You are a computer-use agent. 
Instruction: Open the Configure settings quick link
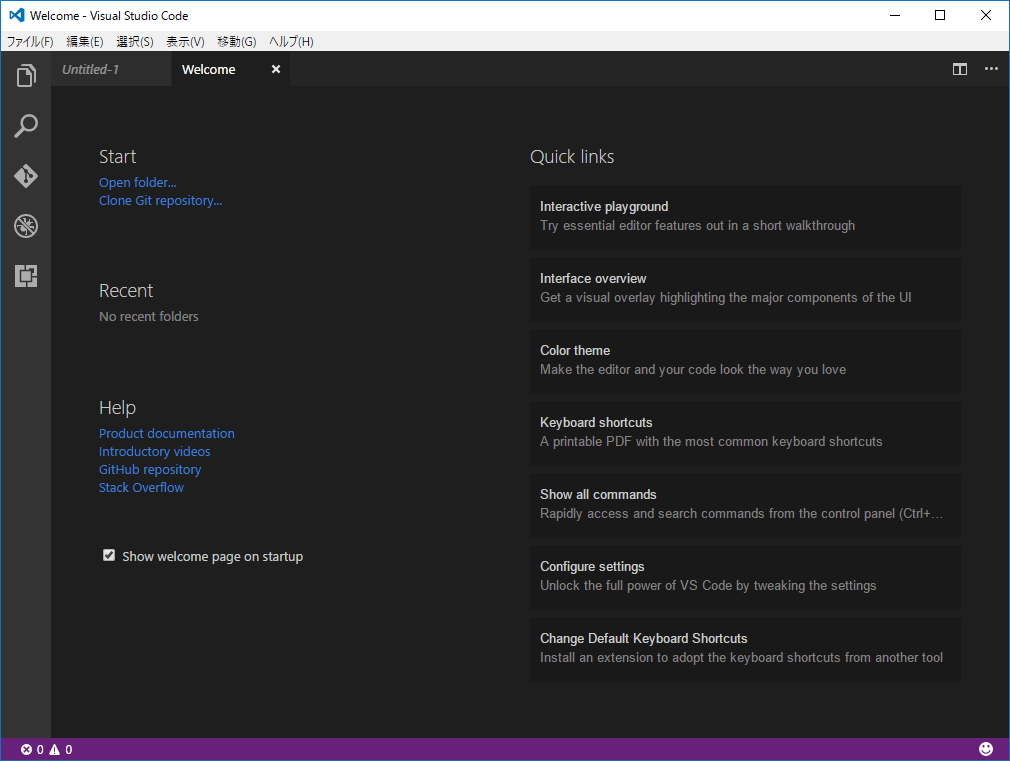tap(745, 578)
